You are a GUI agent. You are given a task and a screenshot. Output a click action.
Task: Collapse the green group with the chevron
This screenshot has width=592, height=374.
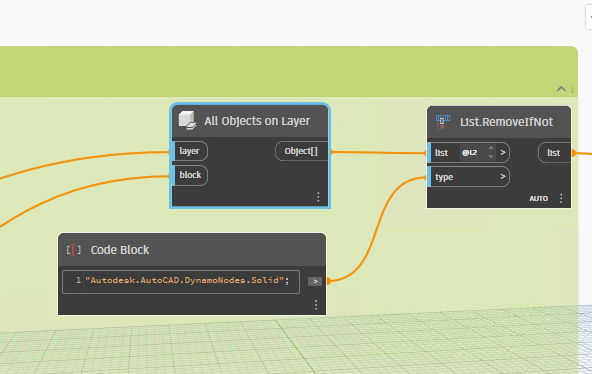(561, 89)
